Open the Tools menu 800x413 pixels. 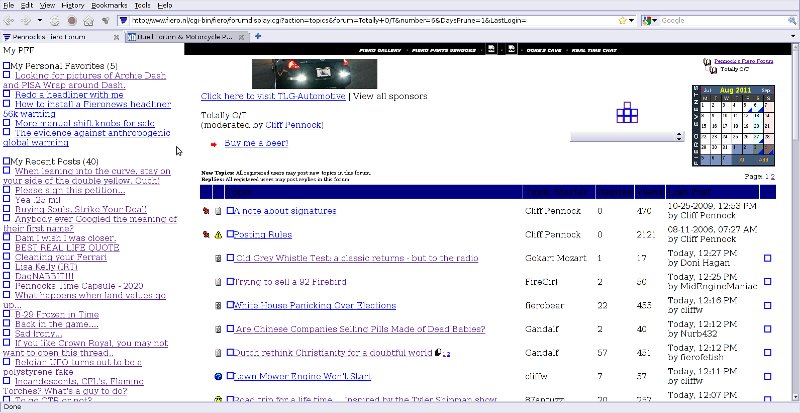(142, 5)
